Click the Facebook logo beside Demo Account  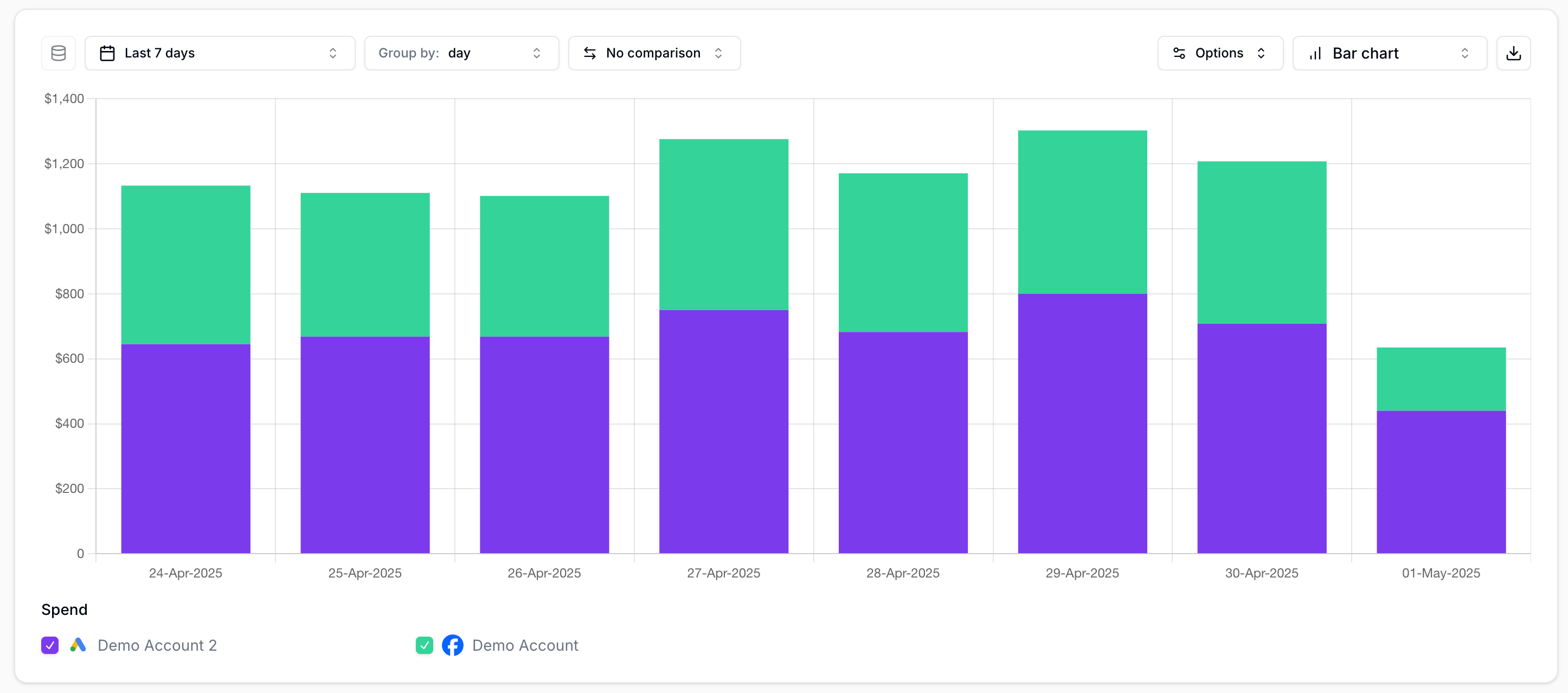coord(452,645)
